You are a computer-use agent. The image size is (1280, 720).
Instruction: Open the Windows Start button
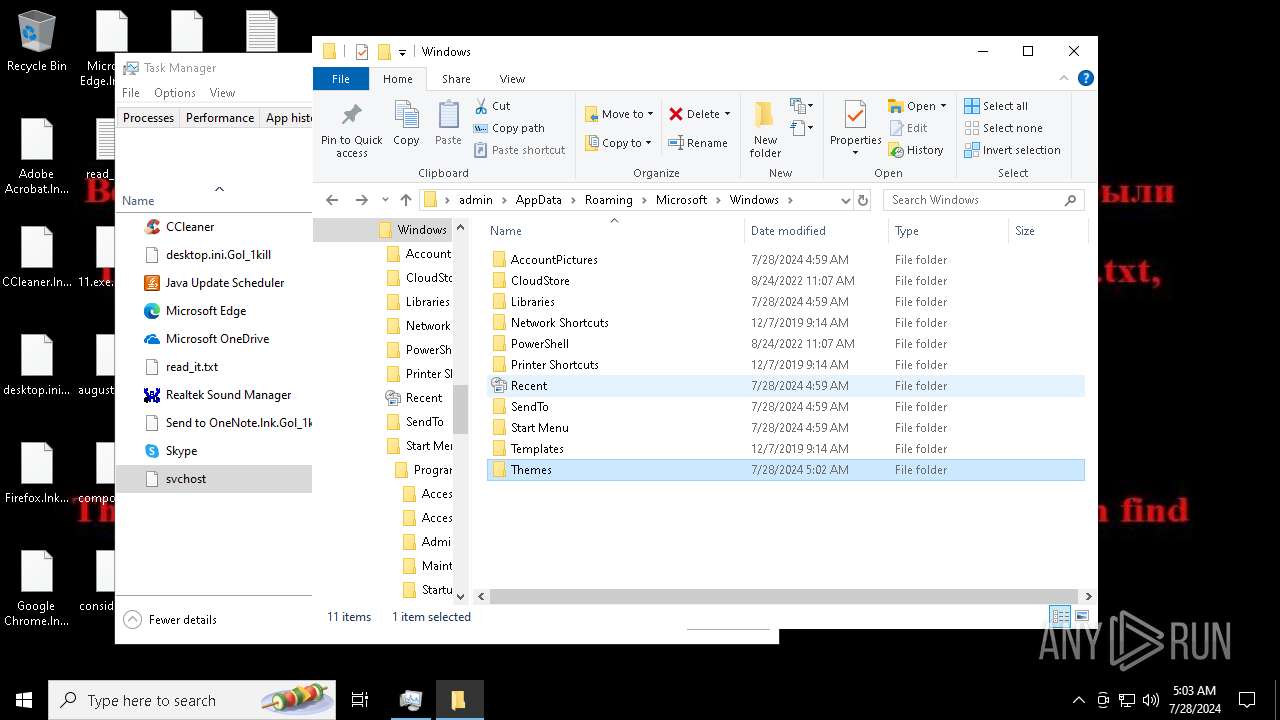pos(24,700)
